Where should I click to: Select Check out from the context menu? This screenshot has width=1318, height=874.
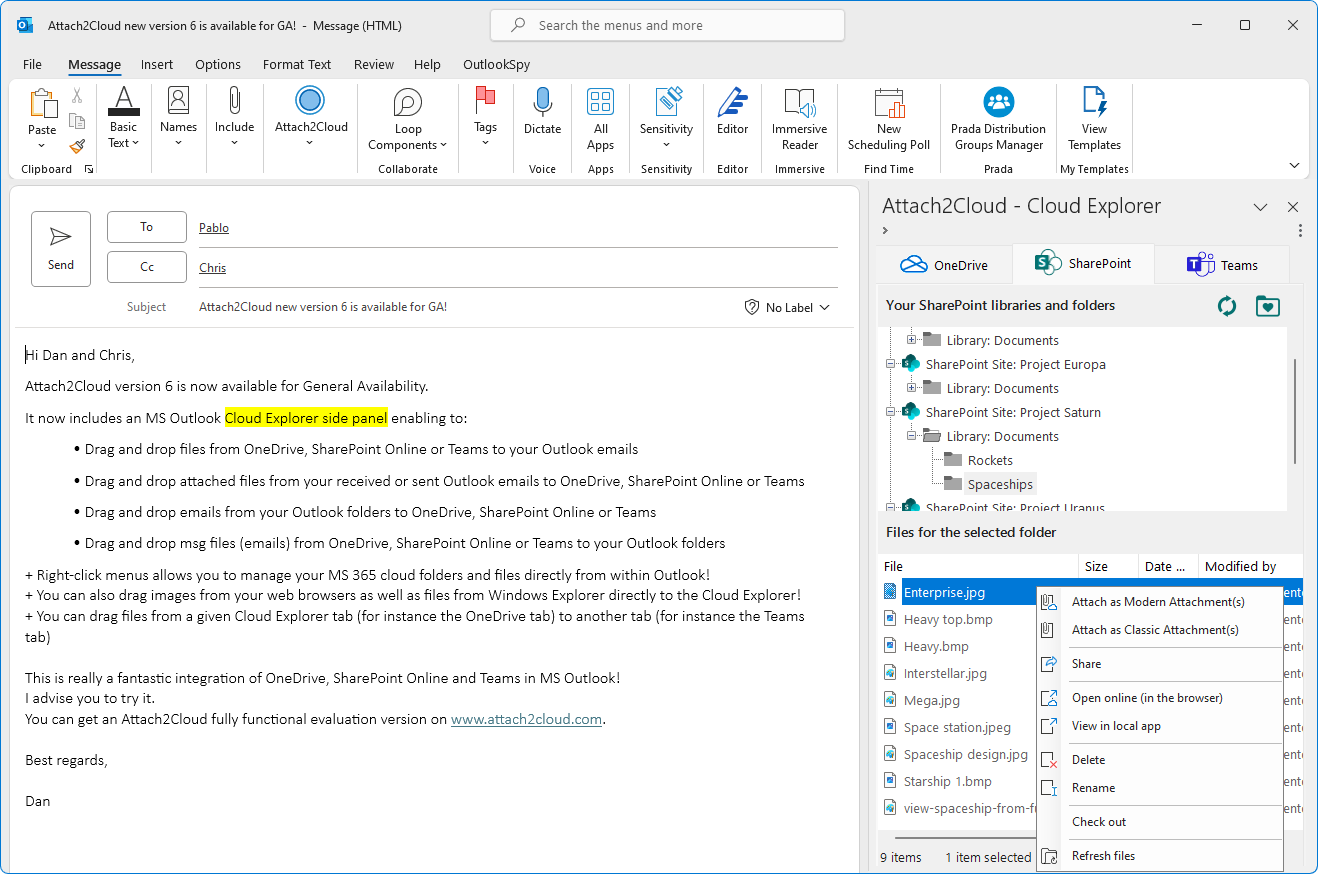[x=1099, y=822]
